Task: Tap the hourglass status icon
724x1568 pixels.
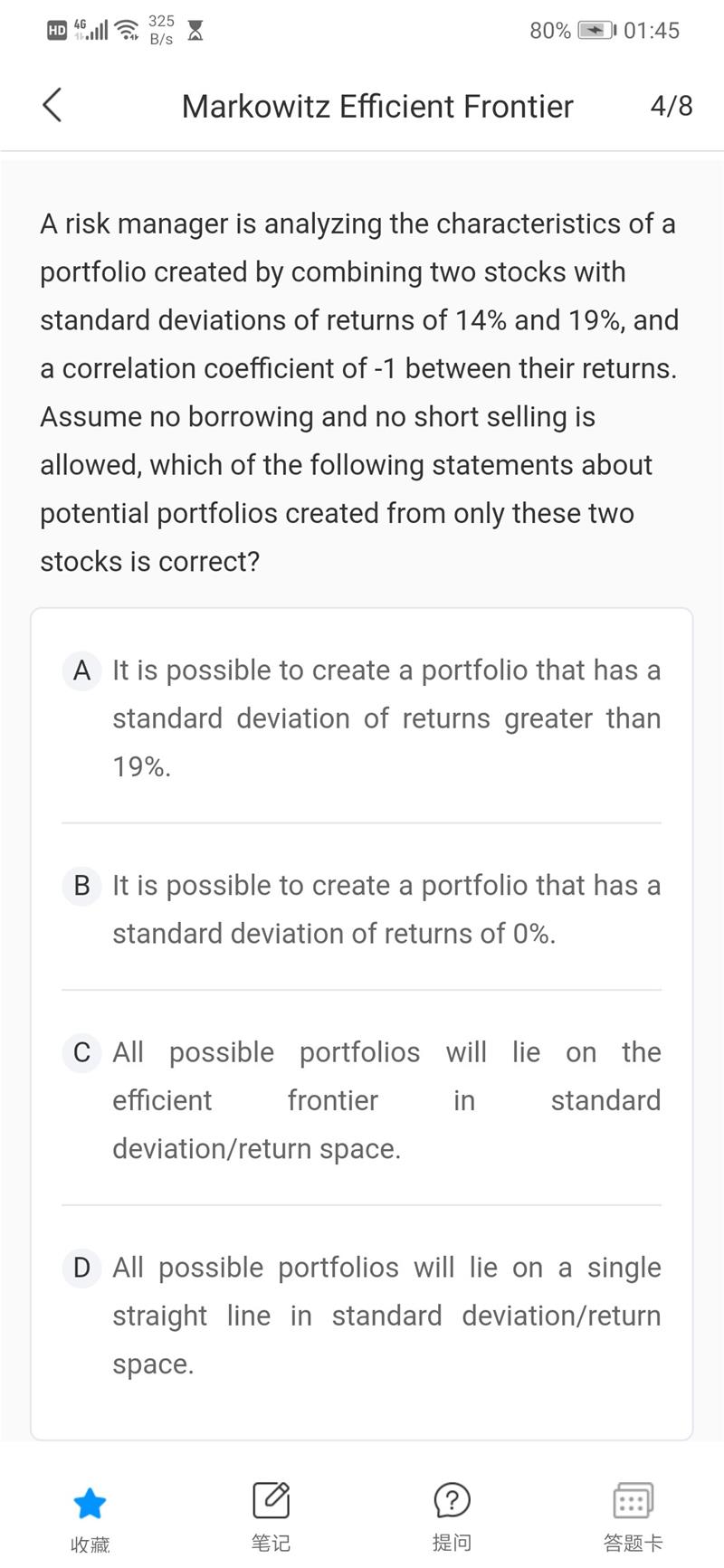Action: tap(195, 31)
